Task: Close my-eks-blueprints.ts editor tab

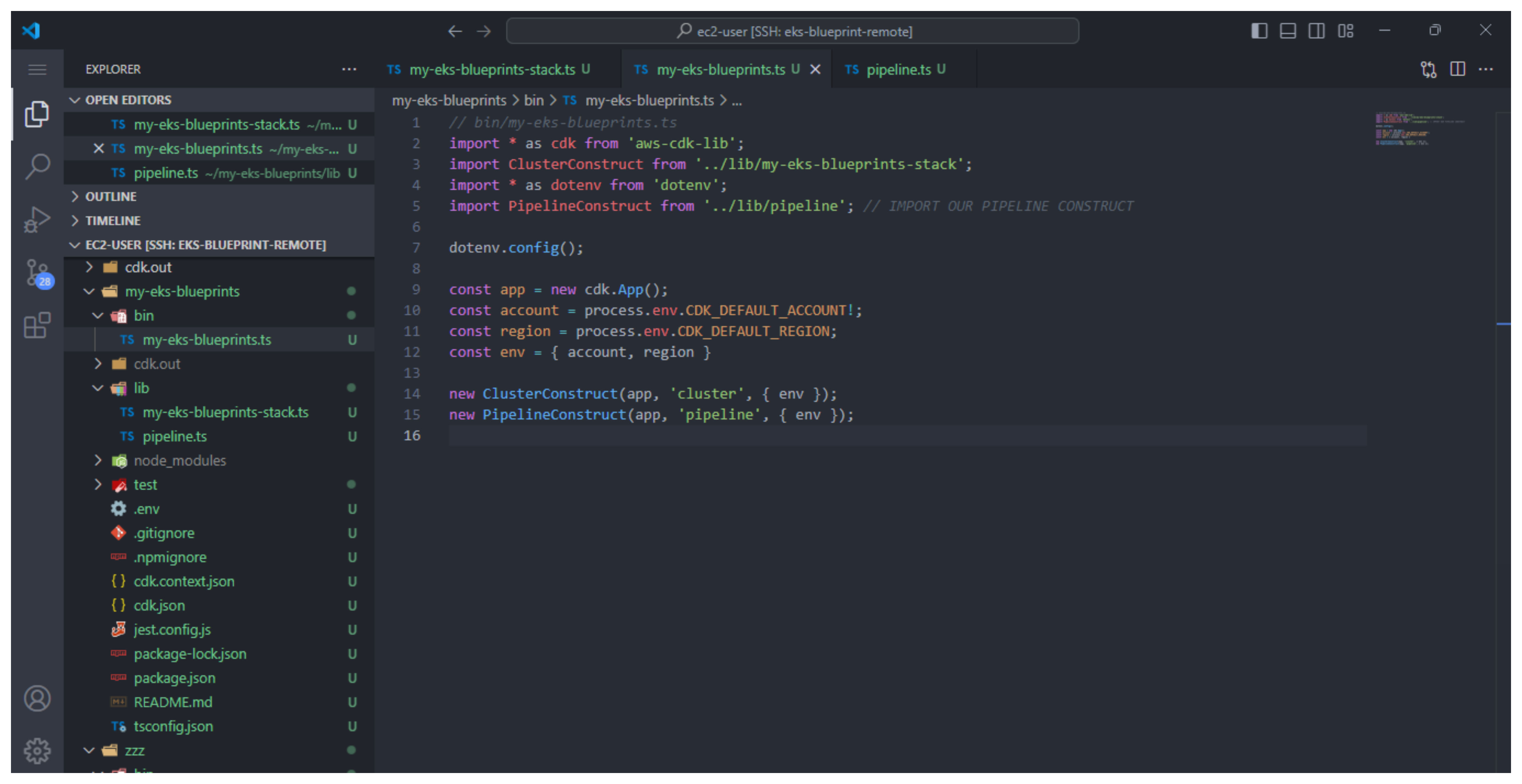Action: click(x=815, y=70)
